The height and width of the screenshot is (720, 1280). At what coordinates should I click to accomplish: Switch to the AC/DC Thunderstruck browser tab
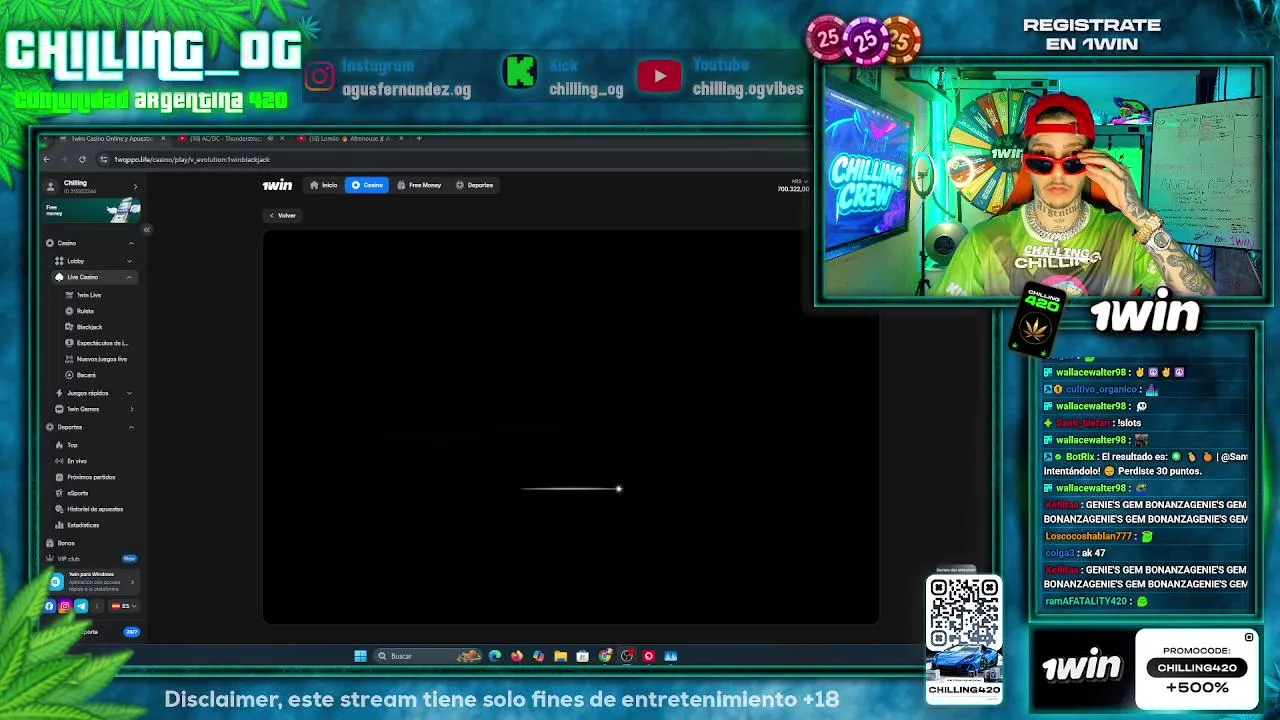tap(225, 138)
